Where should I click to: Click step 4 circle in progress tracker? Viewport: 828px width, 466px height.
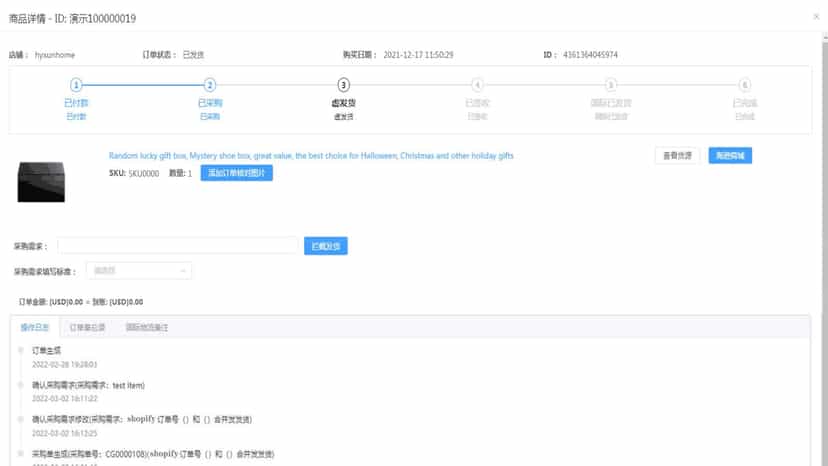(x=477, y=85)
